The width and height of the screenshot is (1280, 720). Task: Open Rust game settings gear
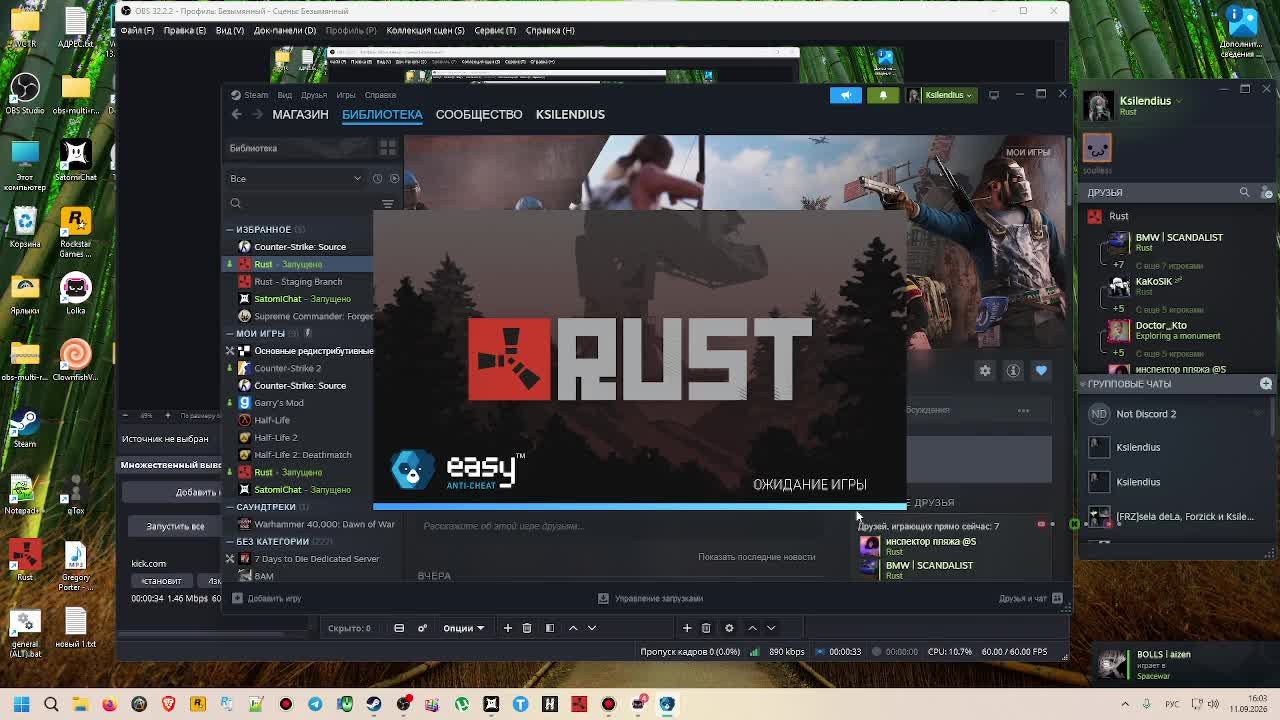(985, 371)
